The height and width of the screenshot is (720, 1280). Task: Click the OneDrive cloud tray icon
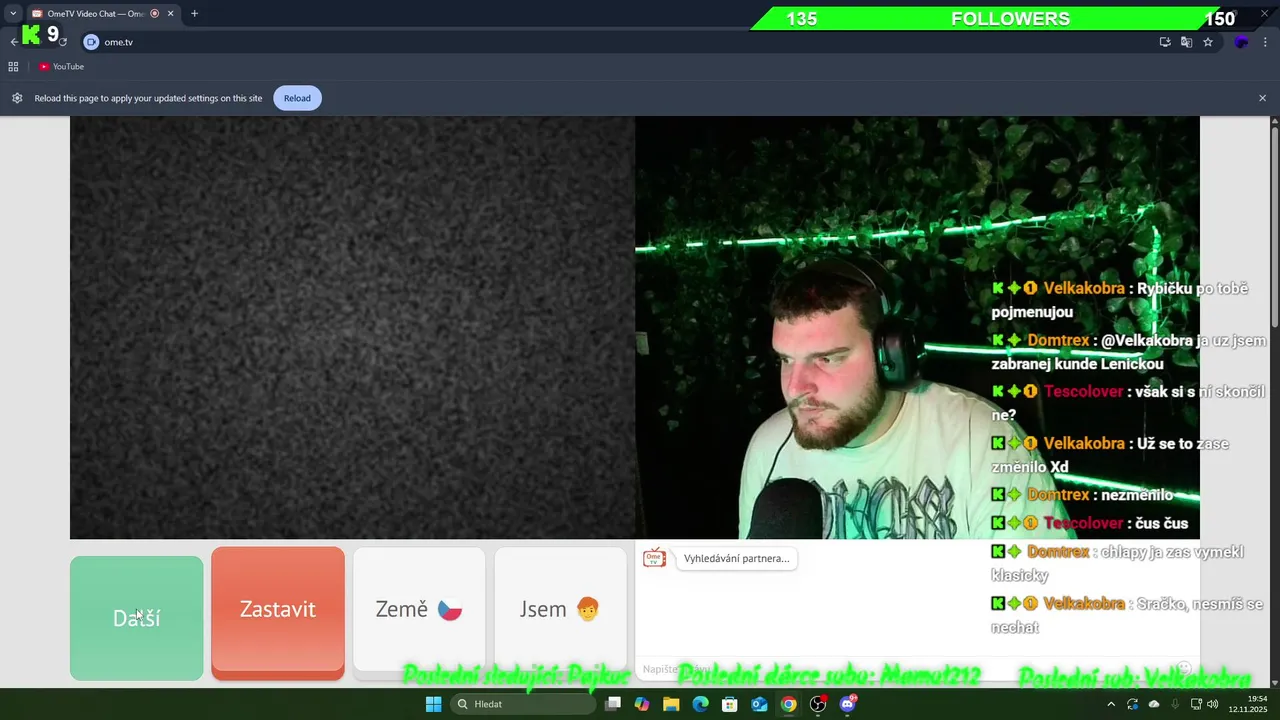click(1154, 704)
